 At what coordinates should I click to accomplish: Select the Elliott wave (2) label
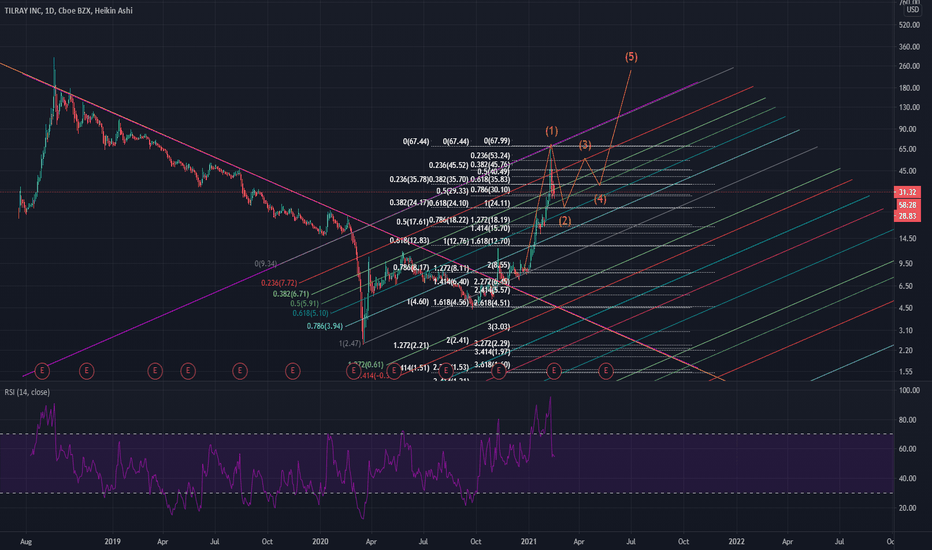click(565, 221)
